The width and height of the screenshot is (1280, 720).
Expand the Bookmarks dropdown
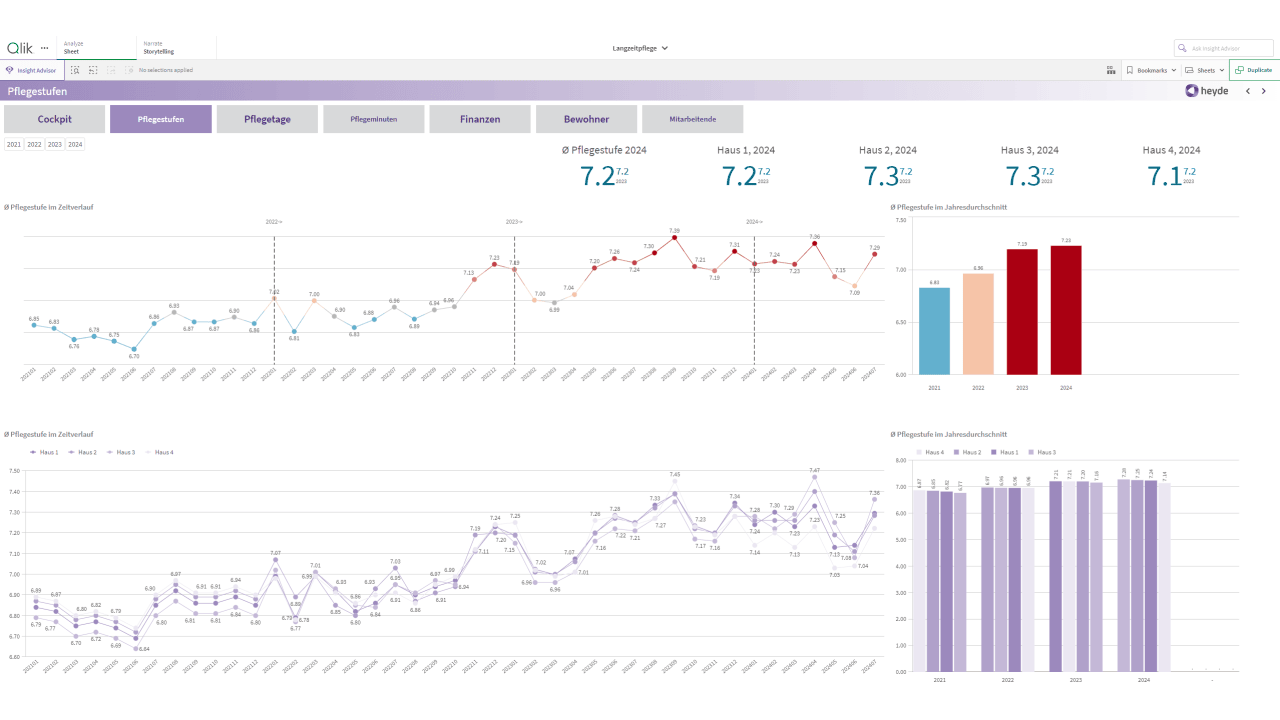click(1151, 70)
